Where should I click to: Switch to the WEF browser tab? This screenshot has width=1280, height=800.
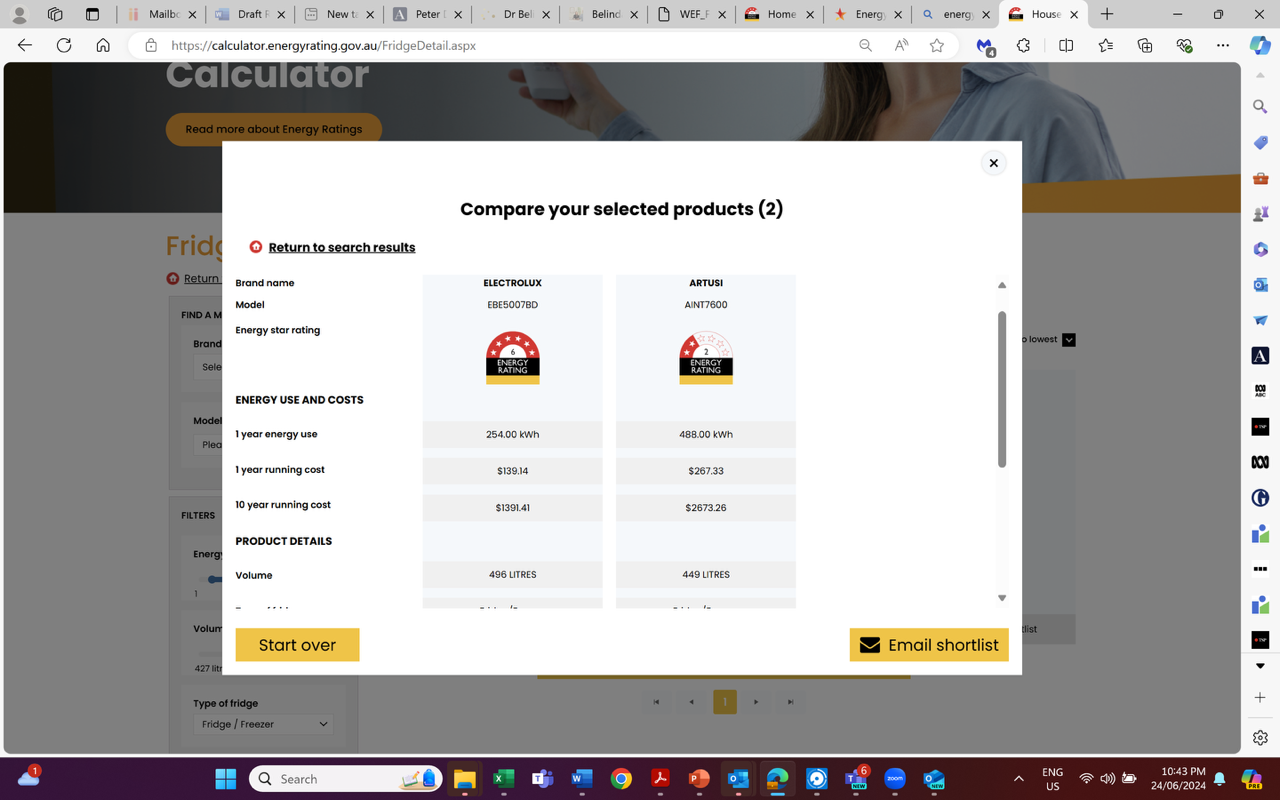coord(691,14)
